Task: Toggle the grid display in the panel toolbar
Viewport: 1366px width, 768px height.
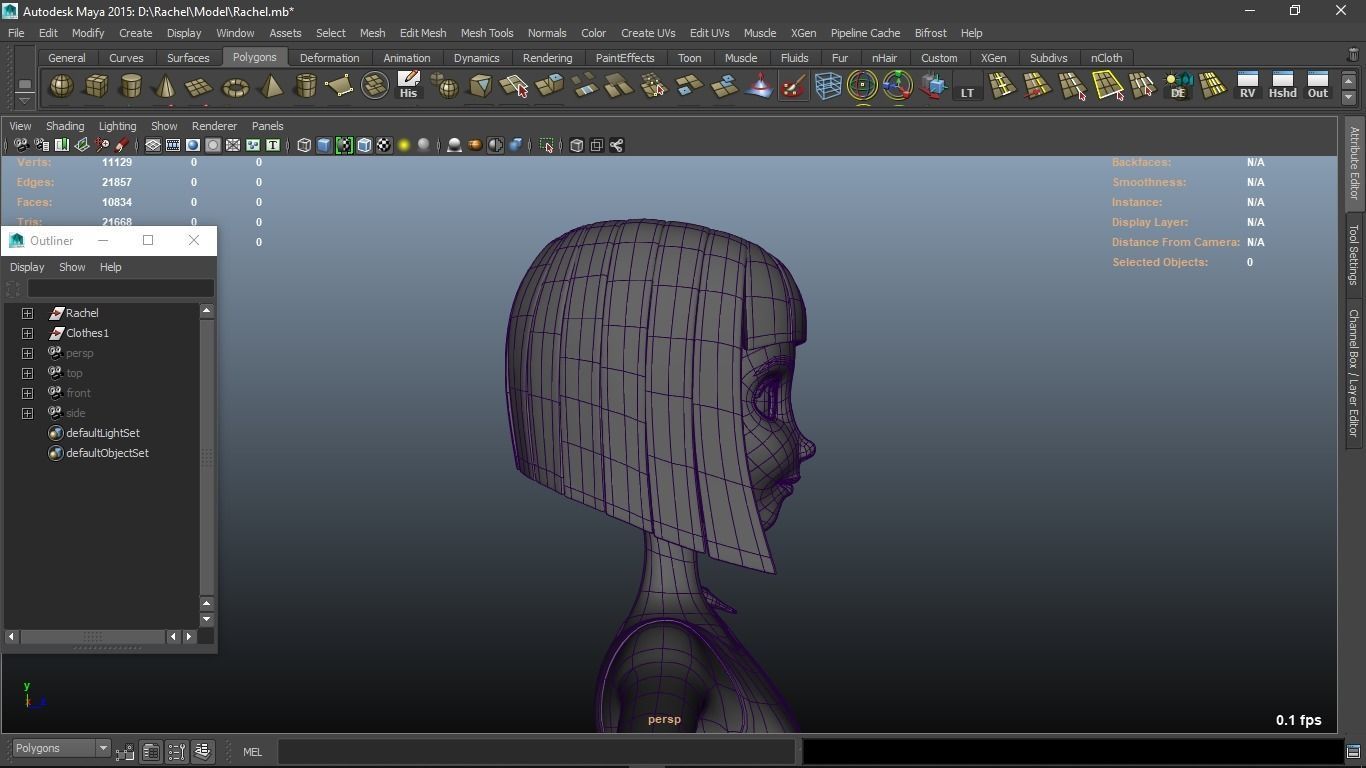Action: tap(153, 146)
